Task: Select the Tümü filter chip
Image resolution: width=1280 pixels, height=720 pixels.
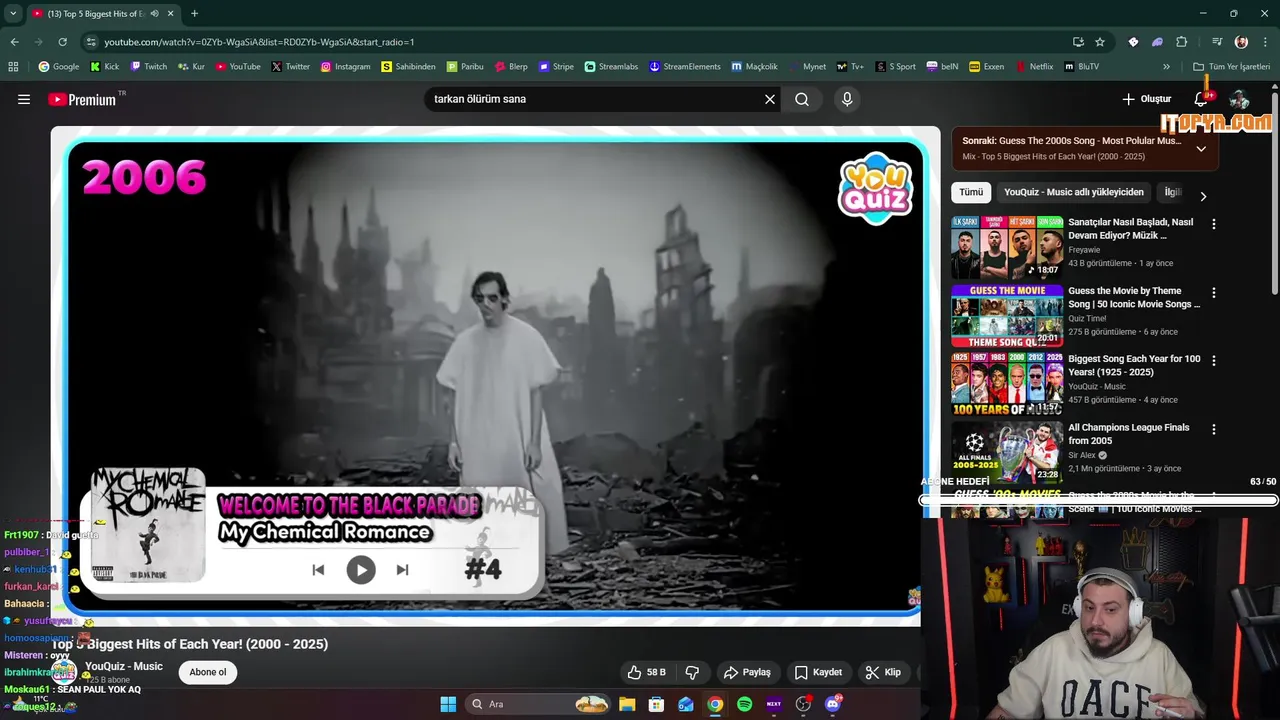Action: 971,192
